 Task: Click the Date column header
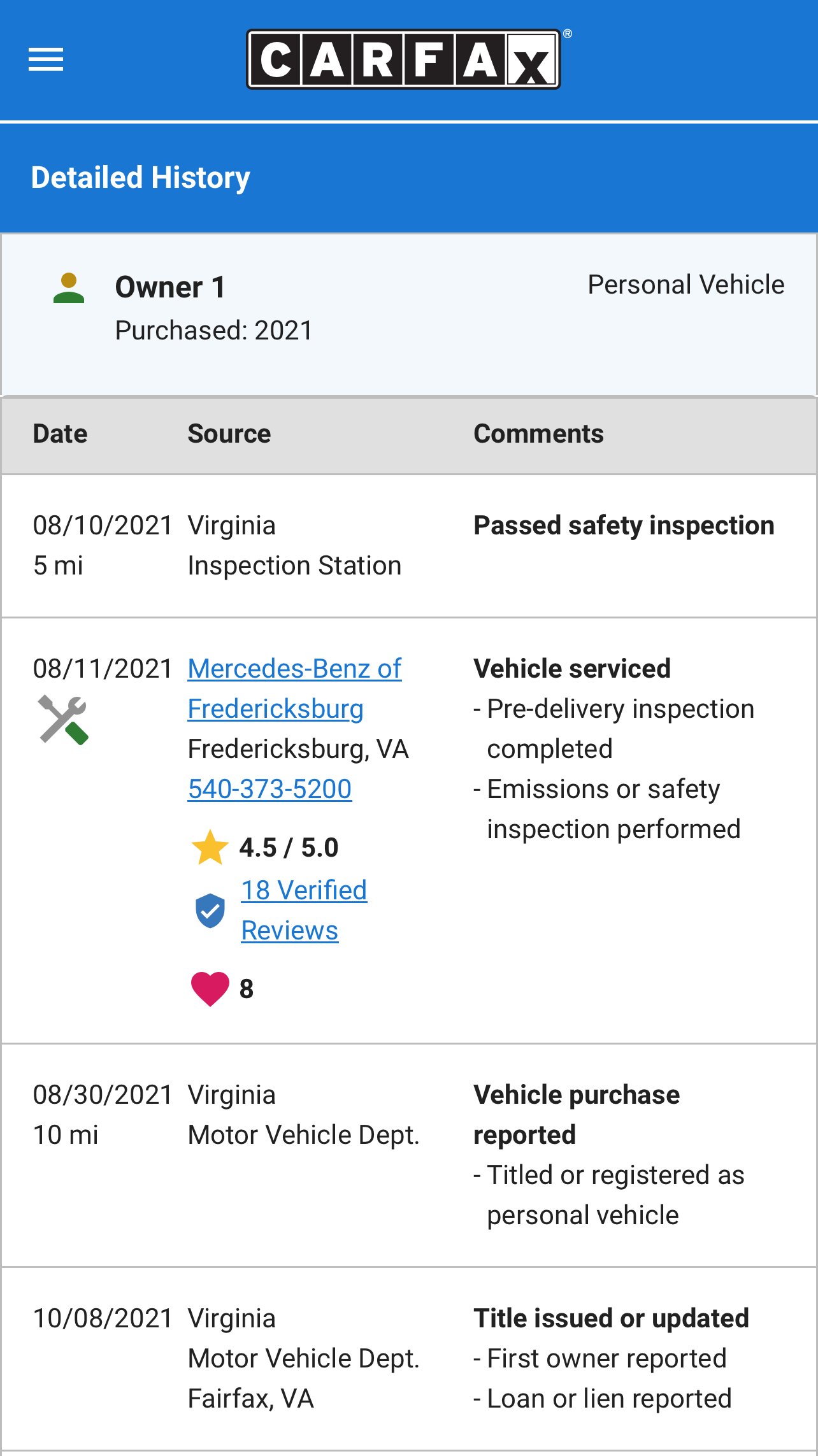[x=60, y=434]
